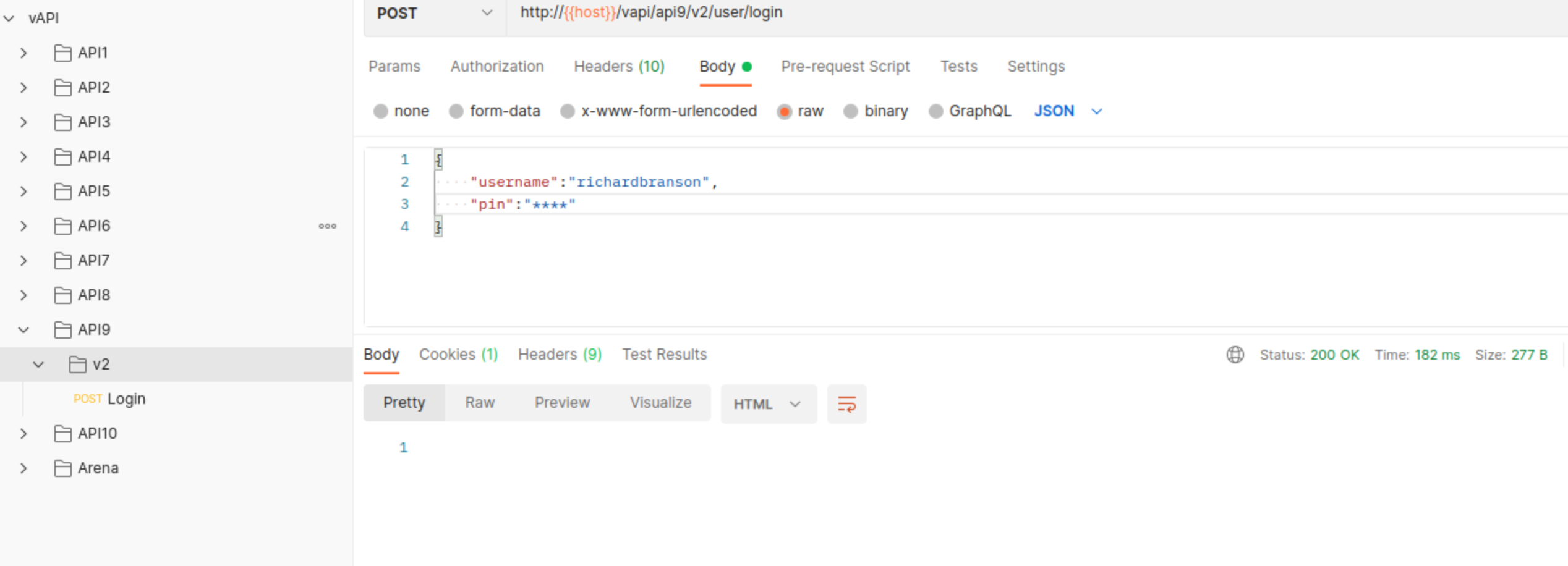This screenshot has height=566, width=1568.
Task: Click the API1 folder icon
Action: (62, 53)
